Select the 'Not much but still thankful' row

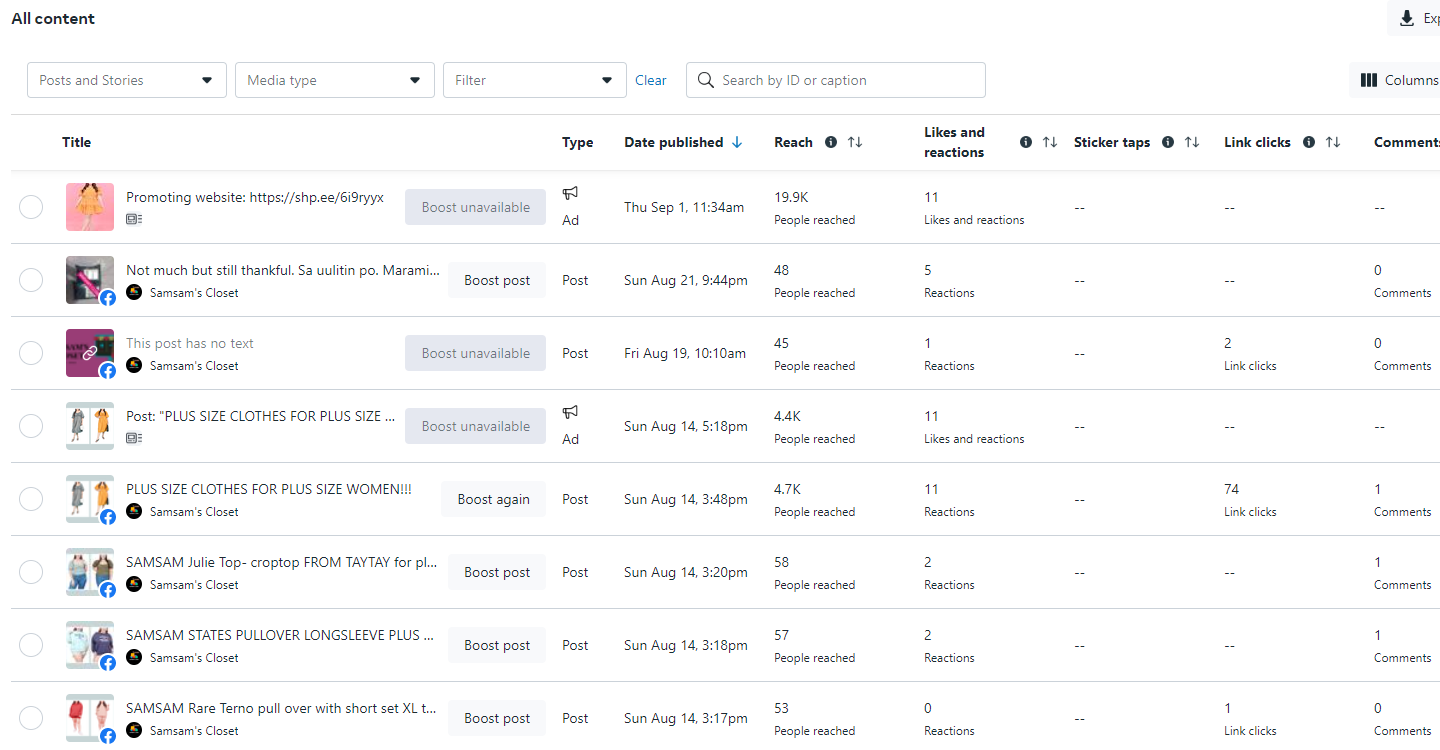pyautogui.click(x=31, y=280)
